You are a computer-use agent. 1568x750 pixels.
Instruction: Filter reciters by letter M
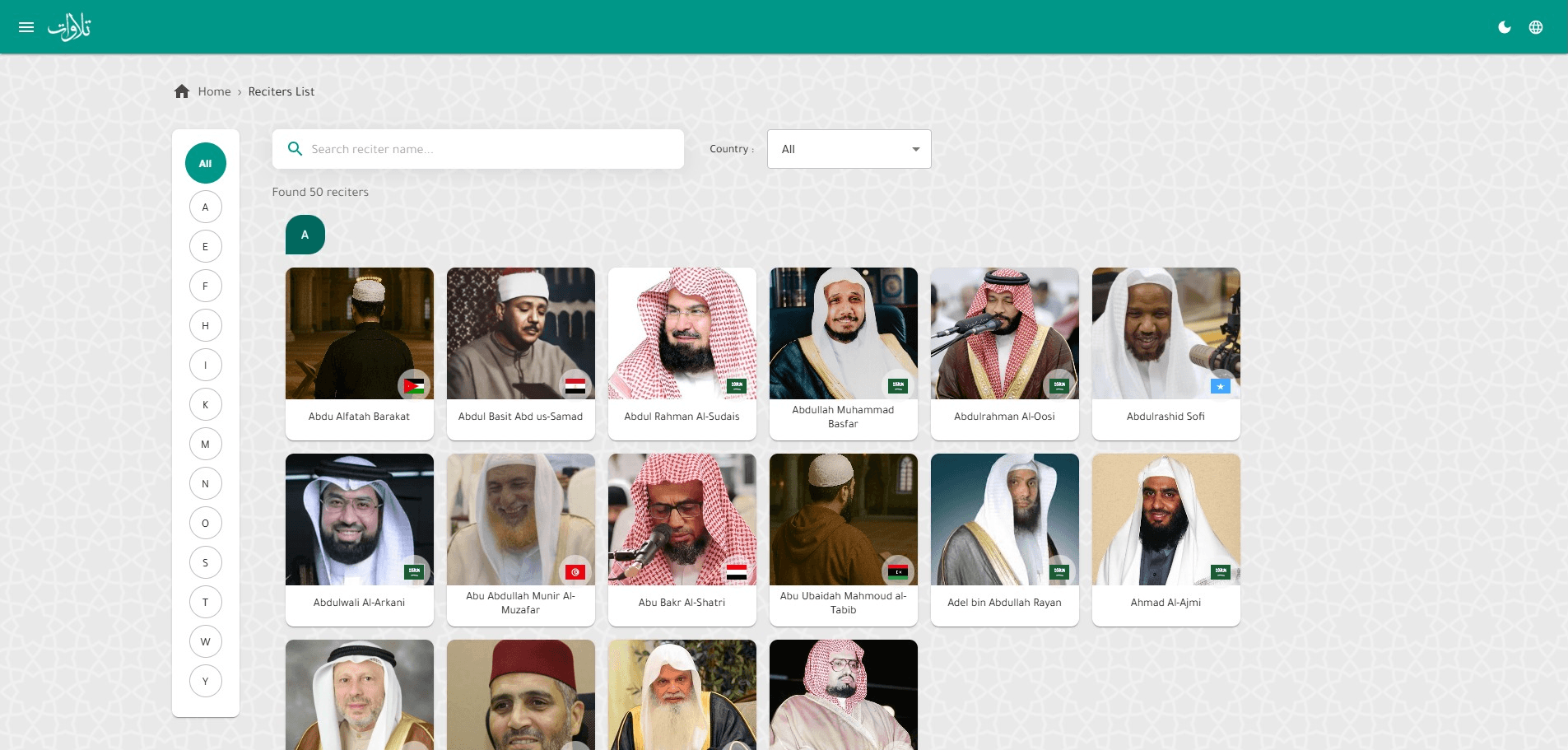point(206,444)
